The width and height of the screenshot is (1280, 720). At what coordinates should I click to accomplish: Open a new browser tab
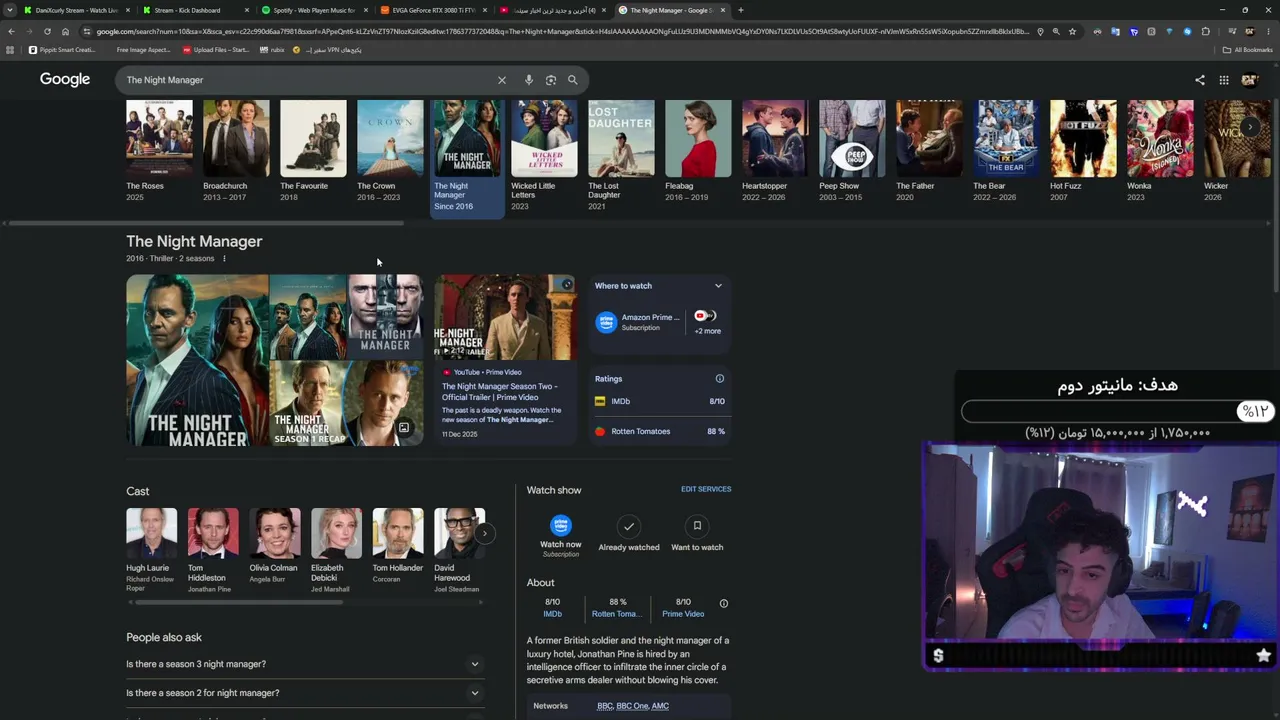(740, 10)
